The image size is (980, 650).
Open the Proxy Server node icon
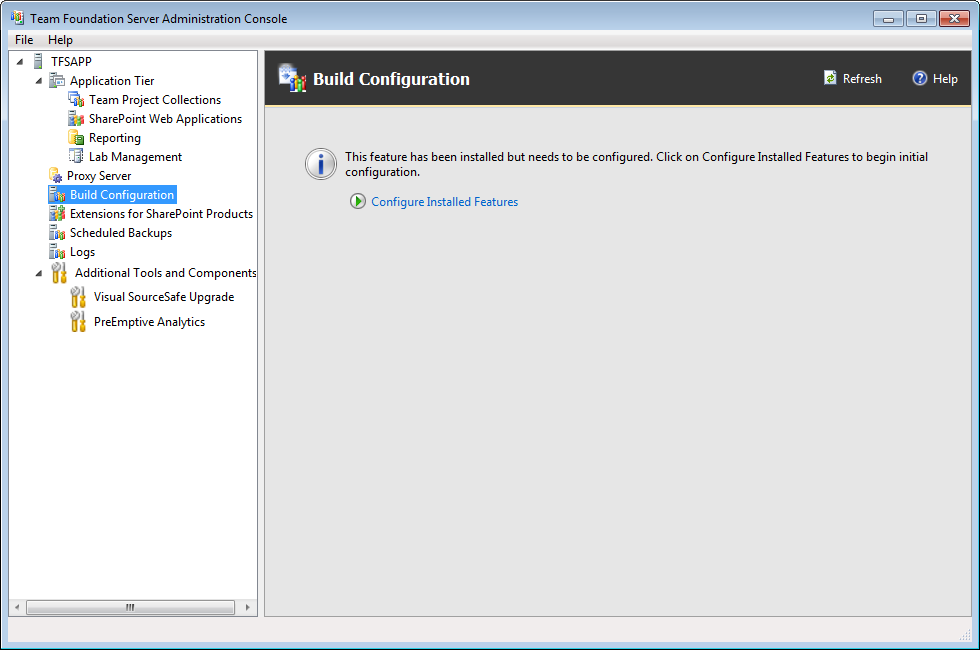57,175
